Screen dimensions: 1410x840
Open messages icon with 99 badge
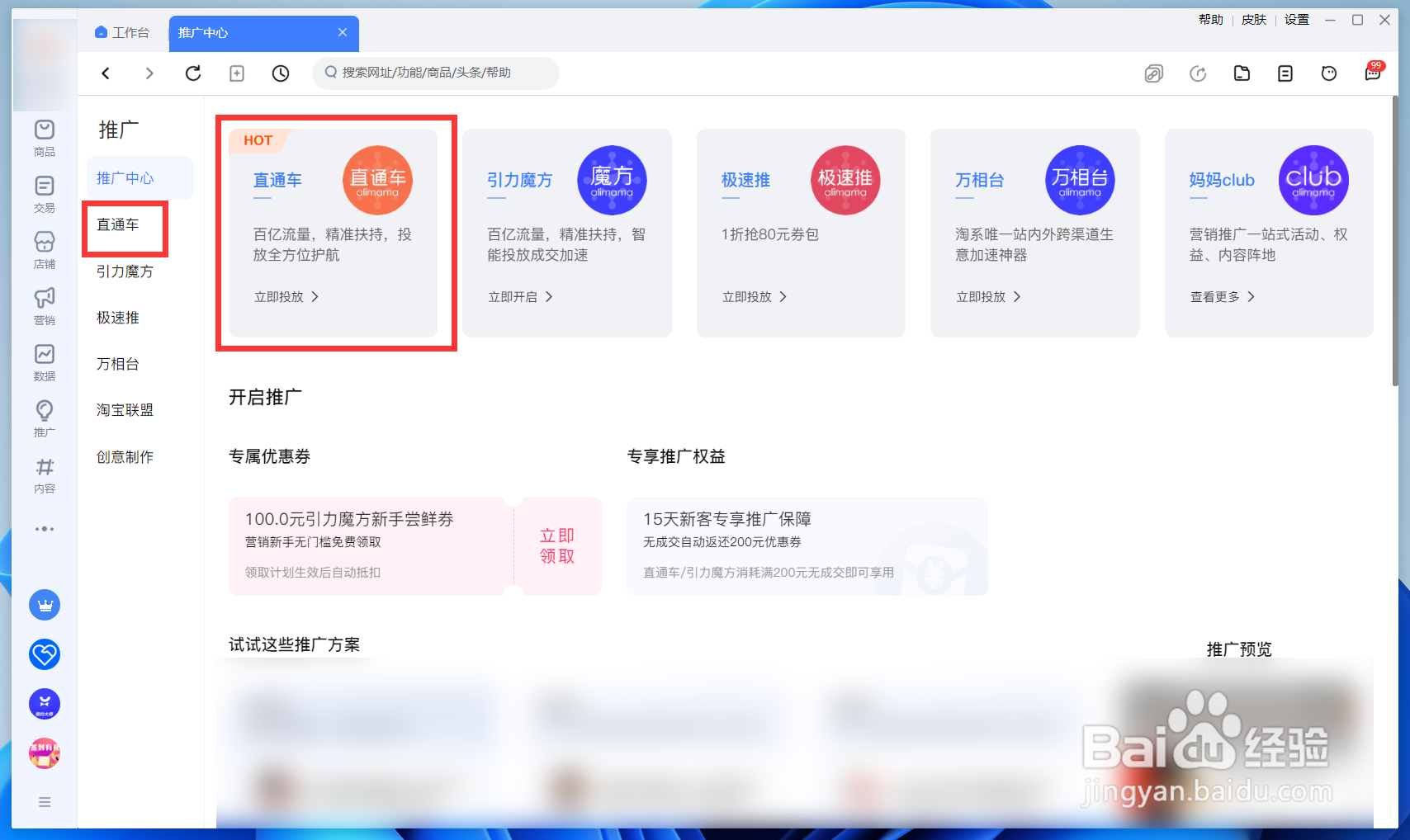click(x=1374, y=73)
